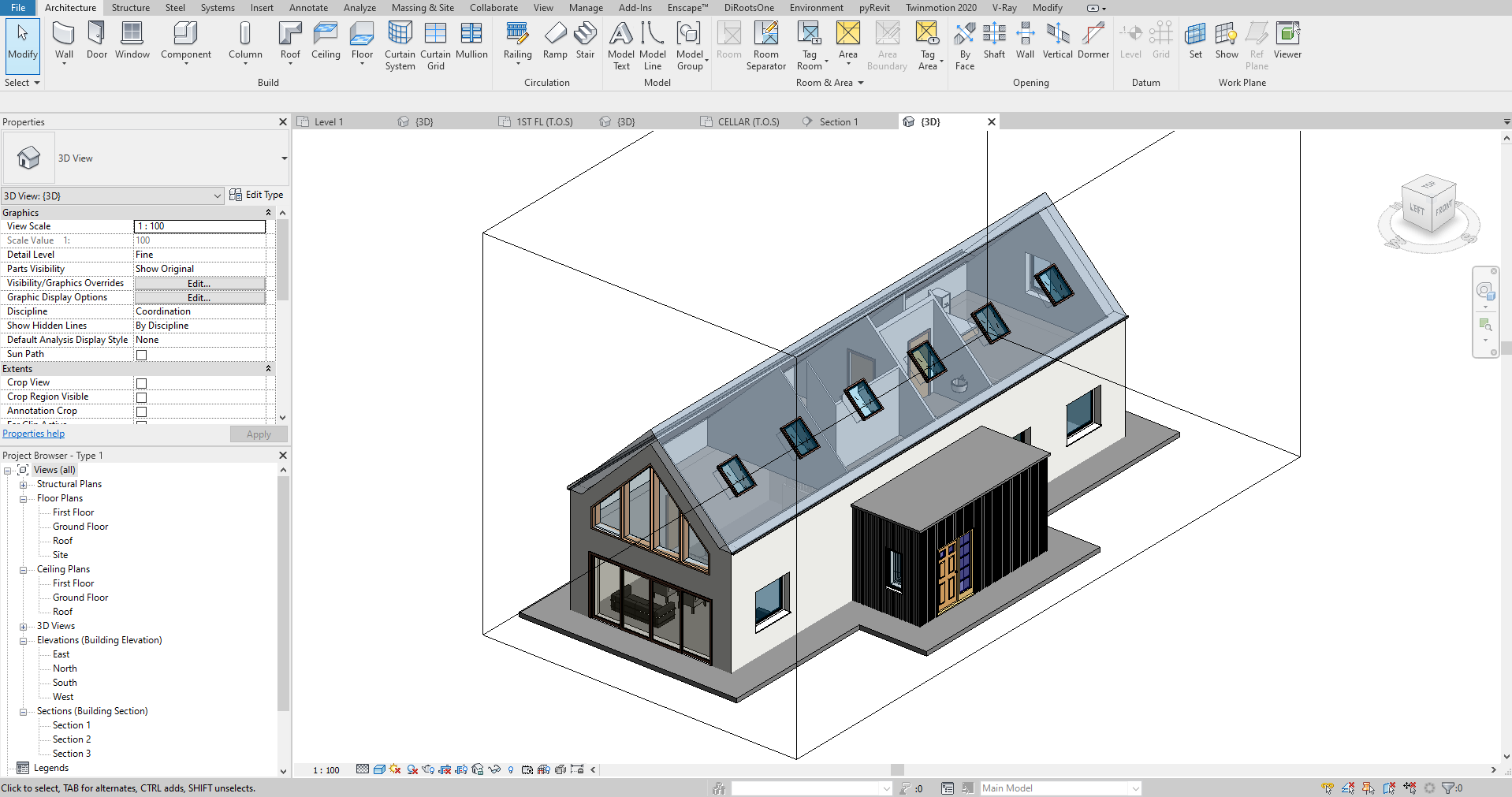This screenshot has width=1512, height=797.
Task: Collapse the Floor Plans node
Action: (23, 498)
